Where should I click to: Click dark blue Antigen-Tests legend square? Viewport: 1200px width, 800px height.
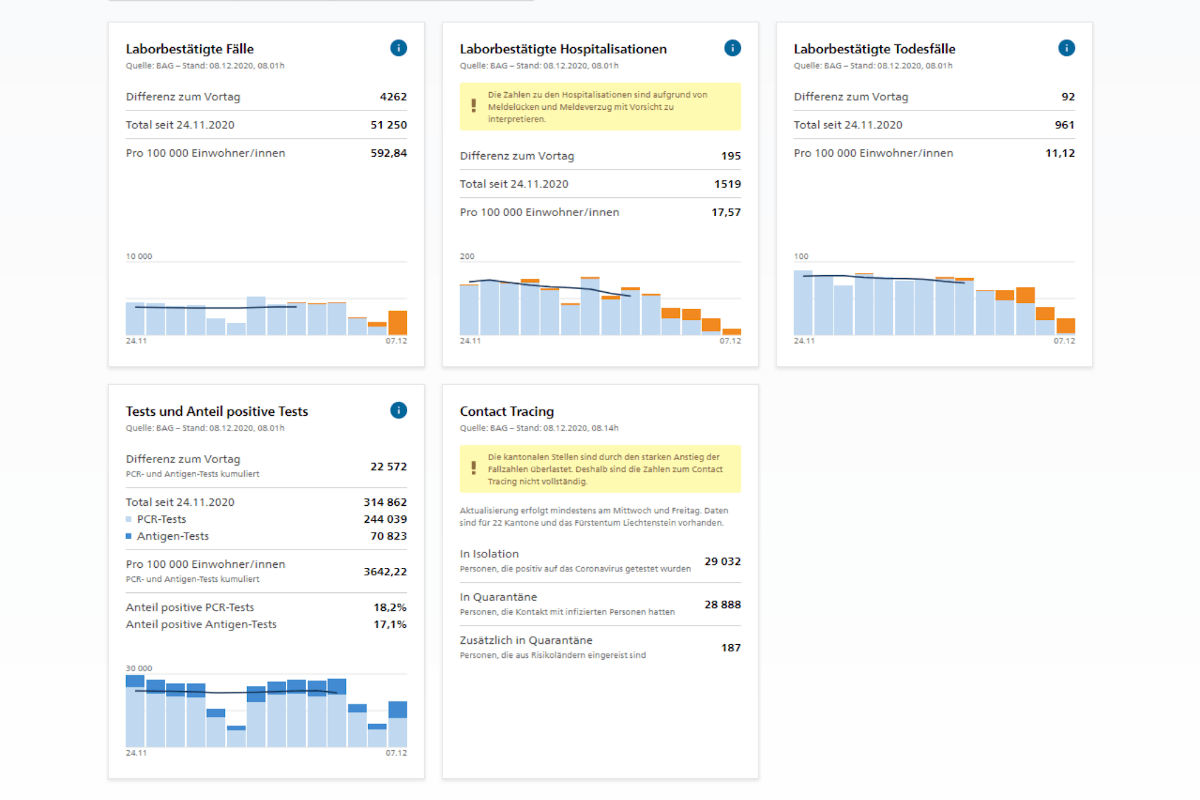point(129,537)
